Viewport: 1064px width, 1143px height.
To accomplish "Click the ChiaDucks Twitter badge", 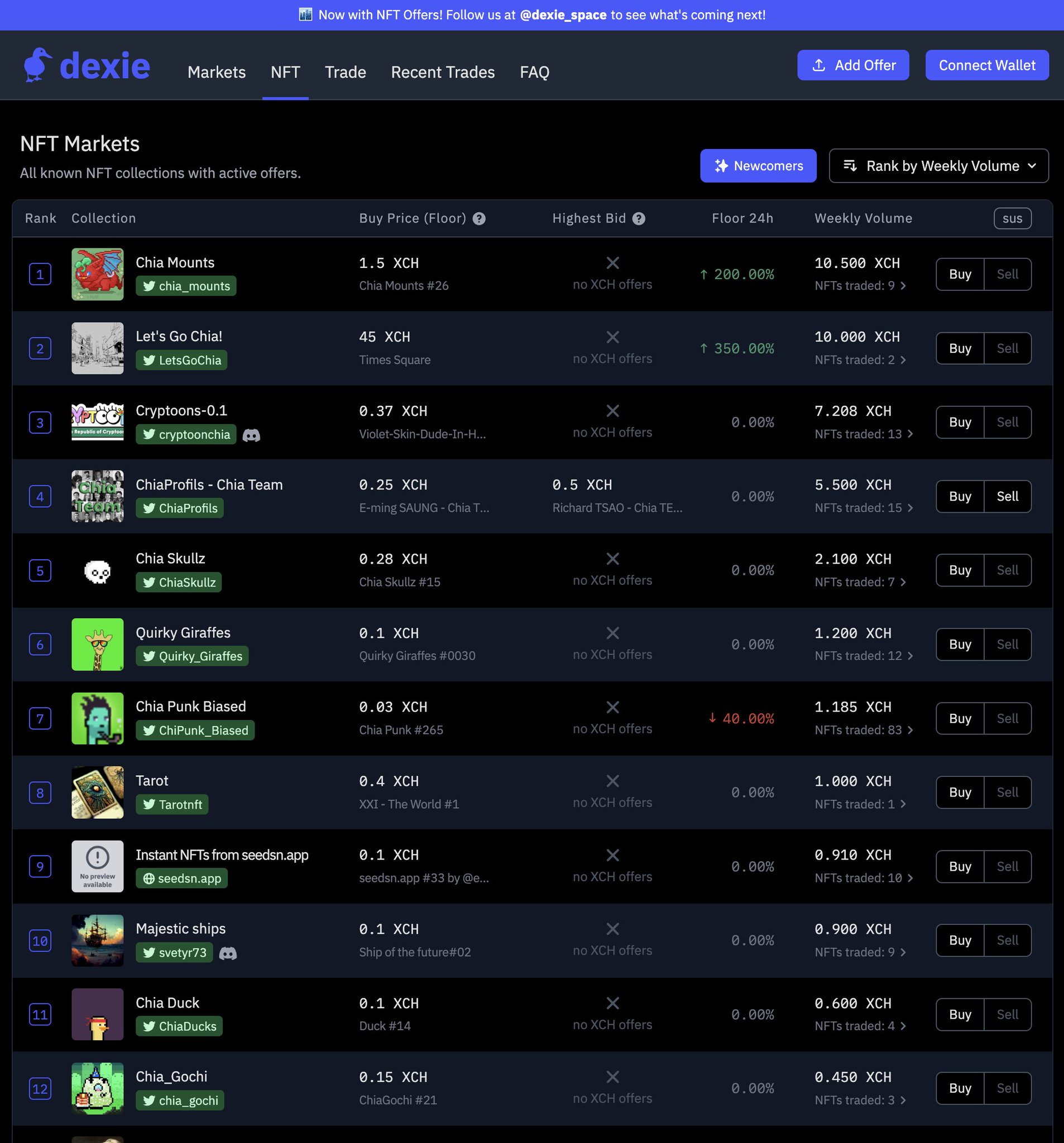I will tap(179, 1026).
